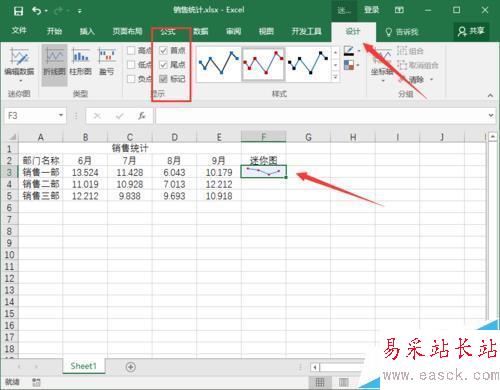
Task: Open Ribbon Display Options icon
Action: click(x=399, y=10)
